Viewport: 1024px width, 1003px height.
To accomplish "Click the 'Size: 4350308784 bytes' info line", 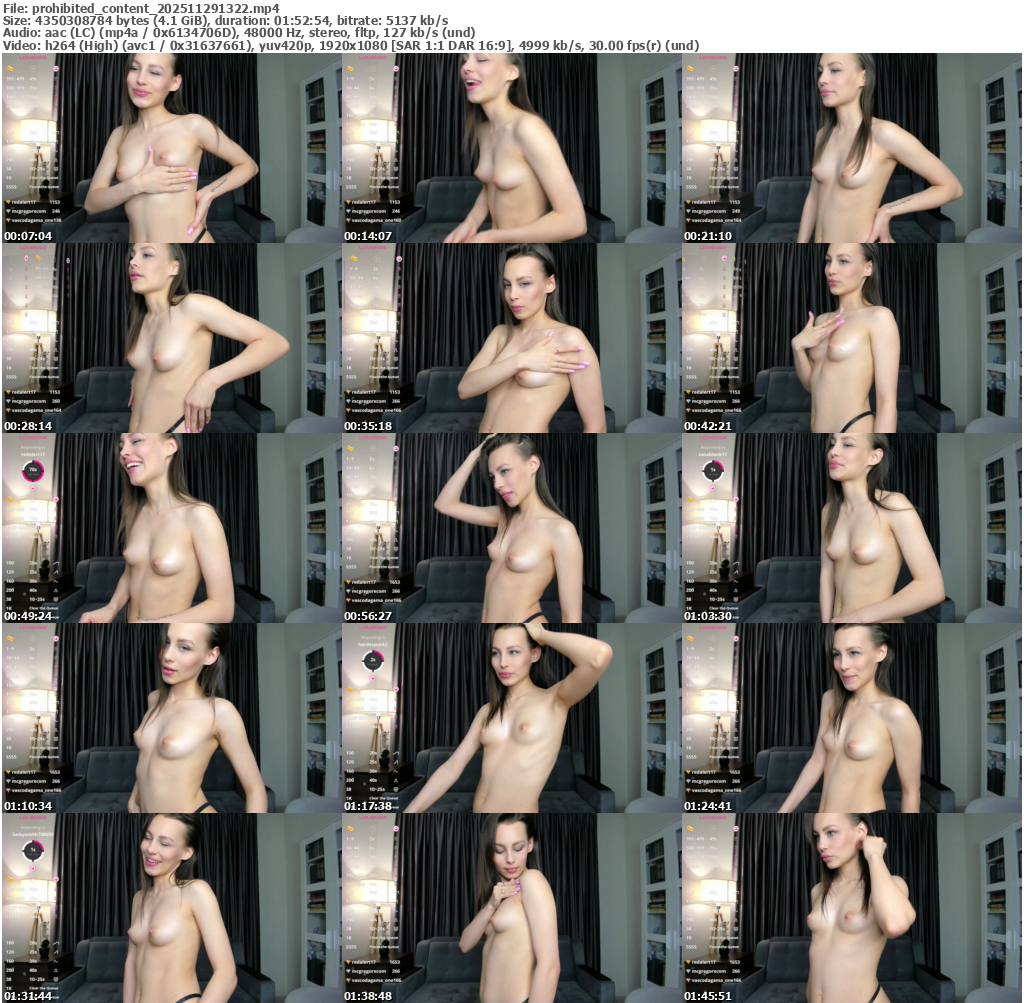I will (225, 20).
